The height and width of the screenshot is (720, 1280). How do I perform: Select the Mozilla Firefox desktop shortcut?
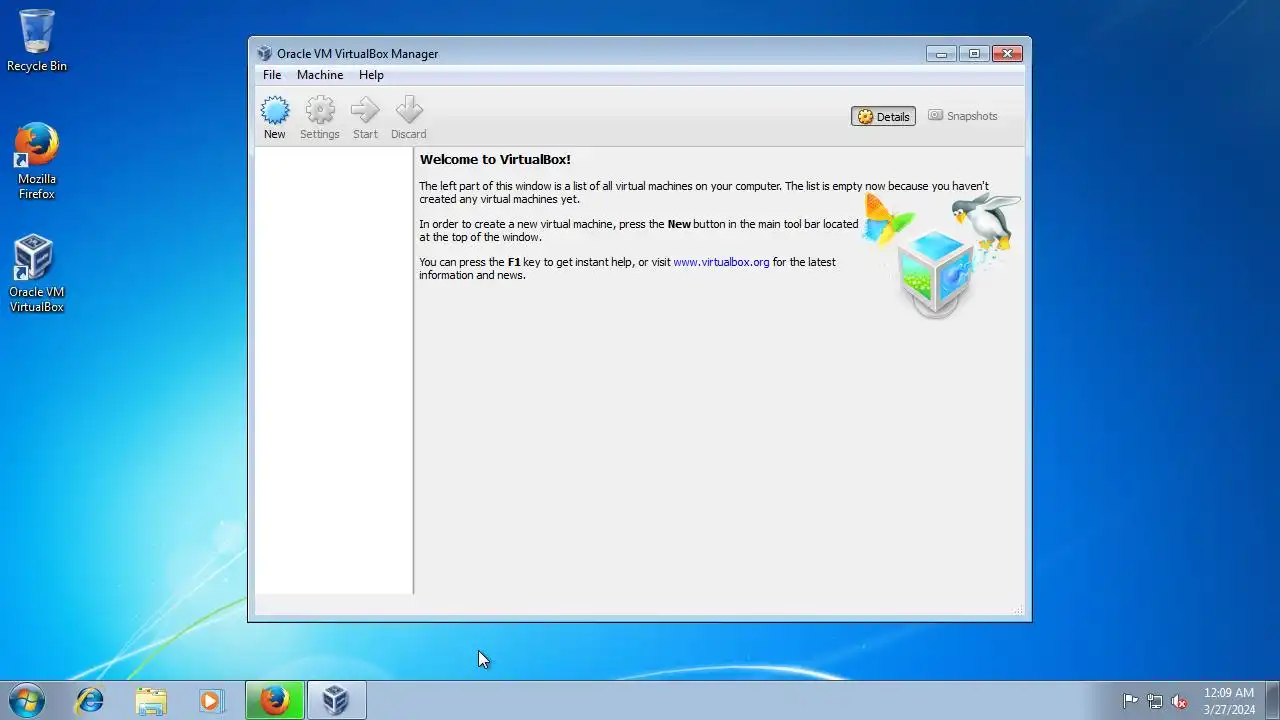point(37,162)
